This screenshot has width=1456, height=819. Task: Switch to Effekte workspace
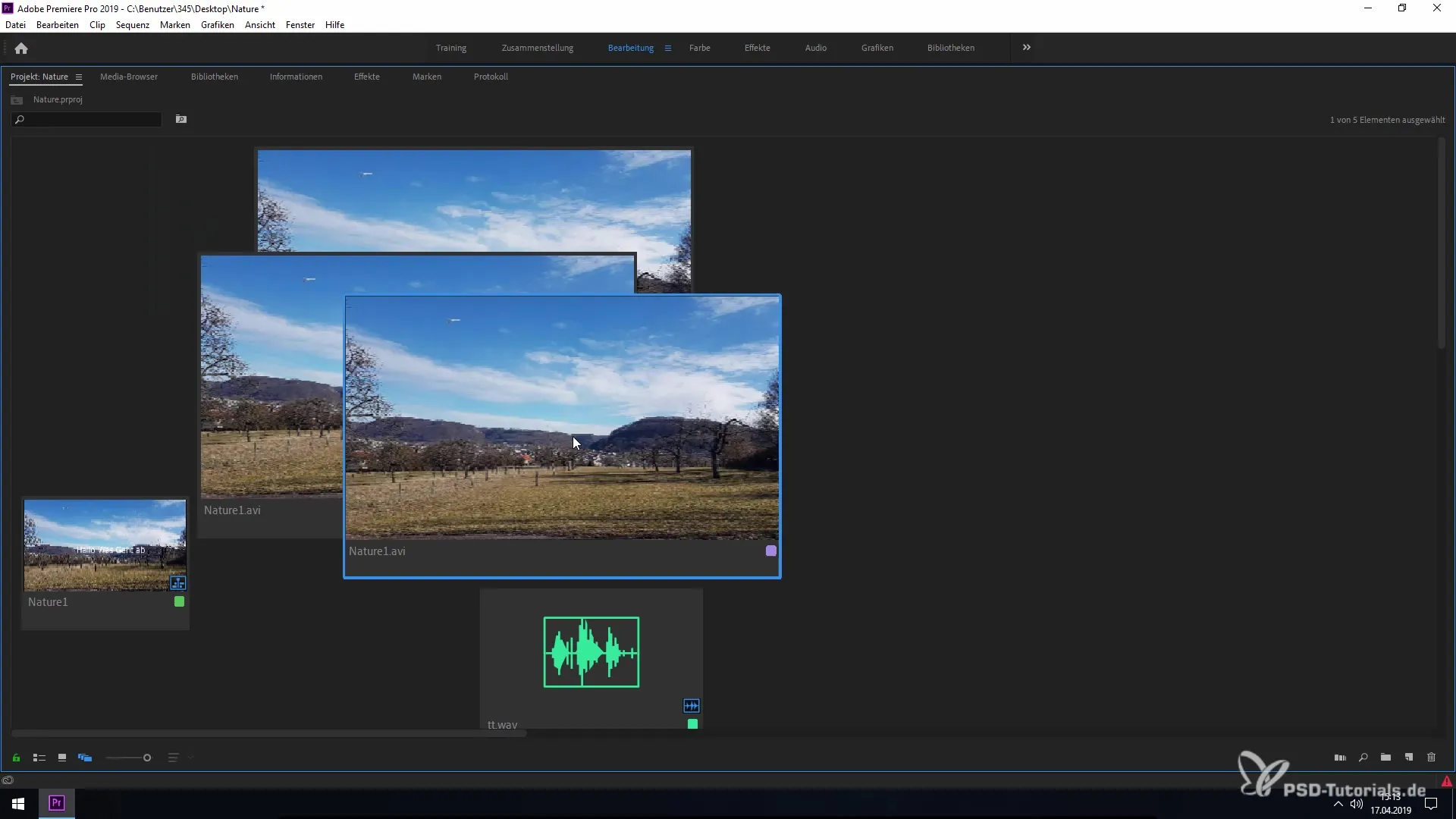[x=758, y=48]
